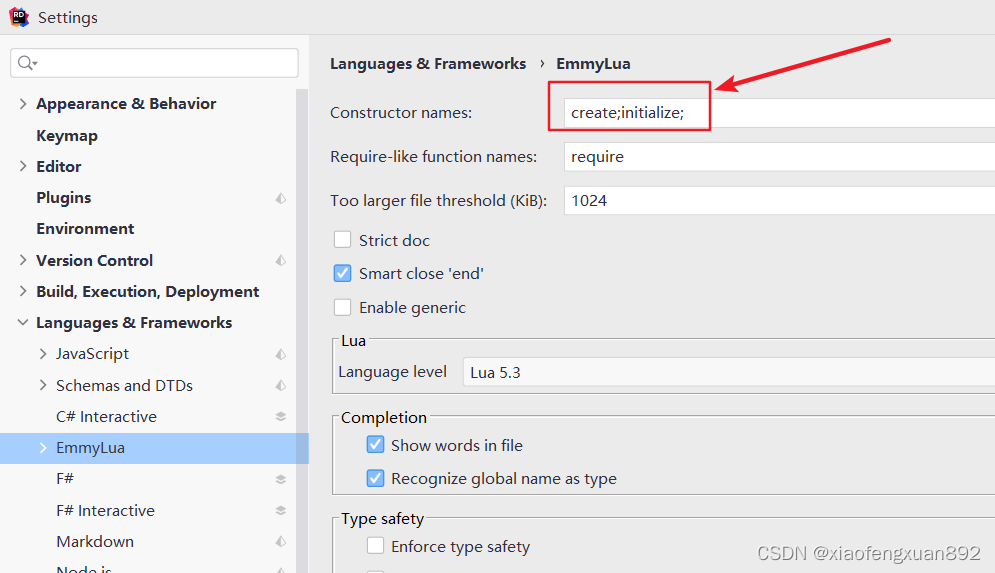Click the EmmyLua breadcrumb label
This screenshot has height=573, width=995.
[593, 63]
